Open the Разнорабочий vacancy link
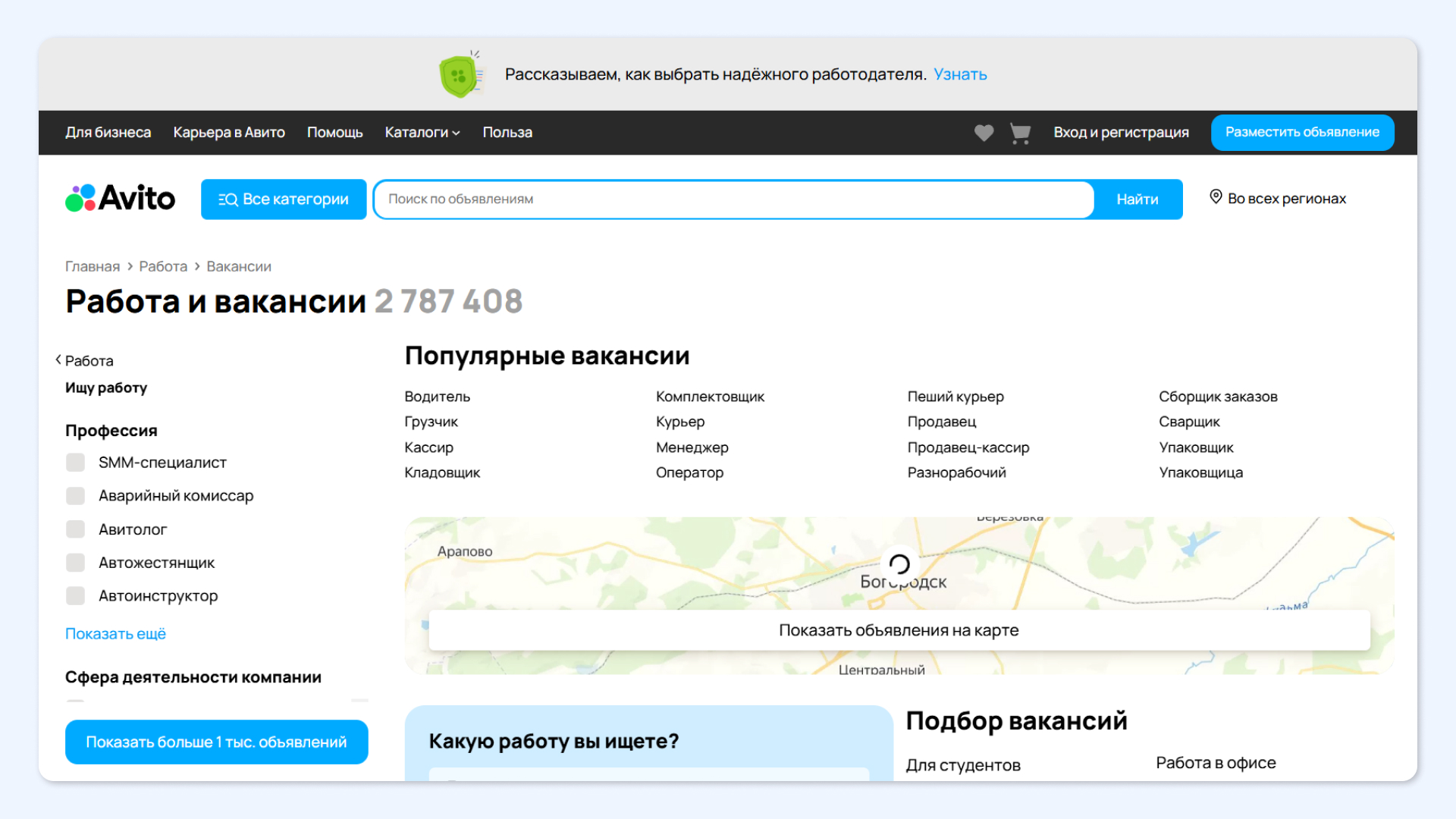The width and height of the screenshot is (1456, 819). 957,472
